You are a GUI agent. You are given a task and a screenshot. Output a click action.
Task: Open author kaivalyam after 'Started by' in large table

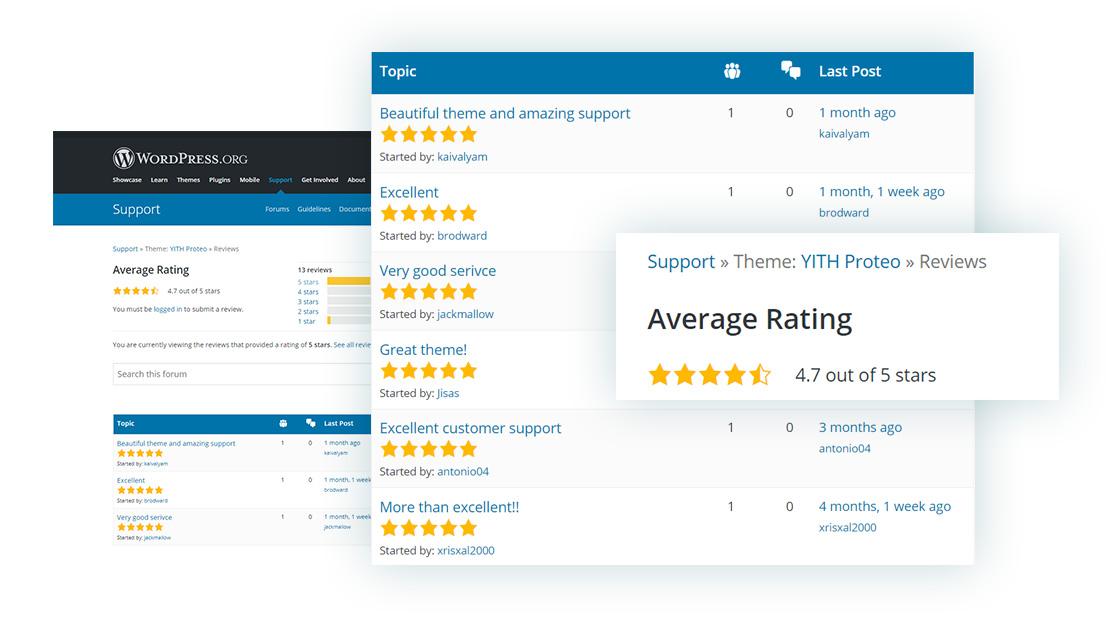click(x=462, y=157)
